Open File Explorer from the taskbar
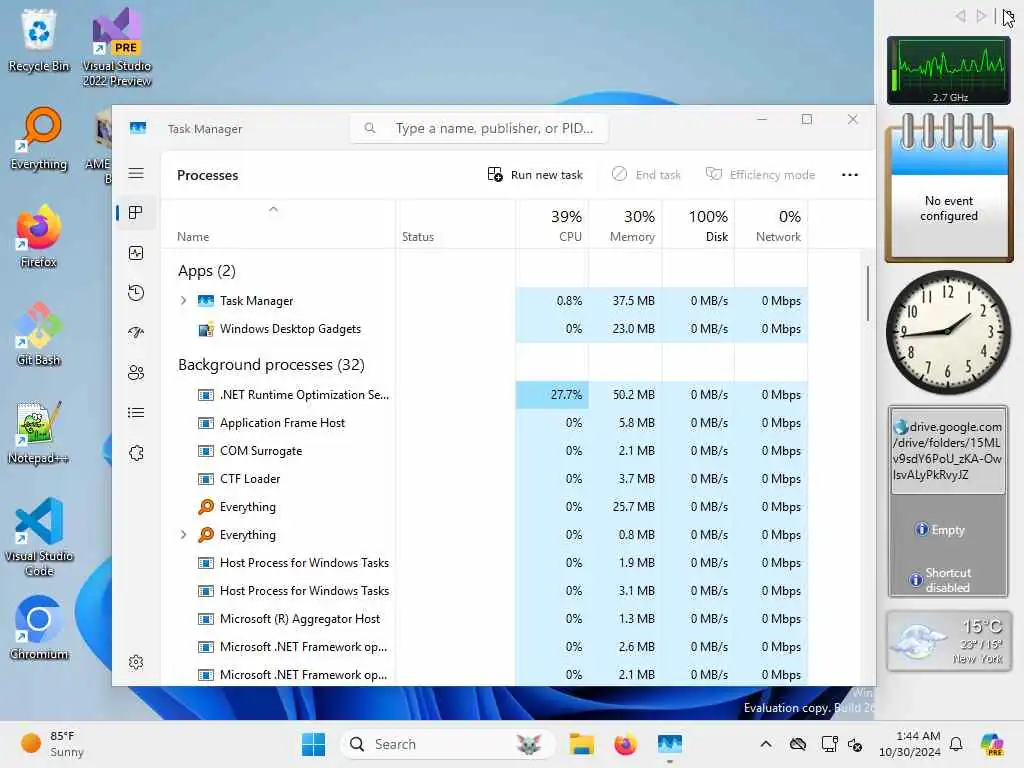 (581, 744)
